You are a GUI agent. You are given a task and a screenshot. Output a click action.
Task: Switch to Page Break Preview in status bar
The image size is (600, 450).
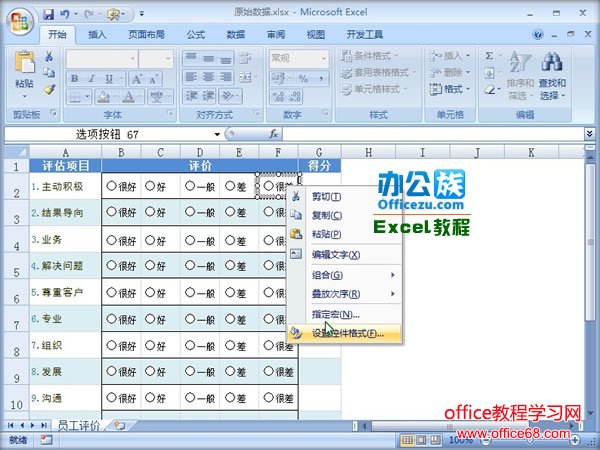tap(435, 440)
